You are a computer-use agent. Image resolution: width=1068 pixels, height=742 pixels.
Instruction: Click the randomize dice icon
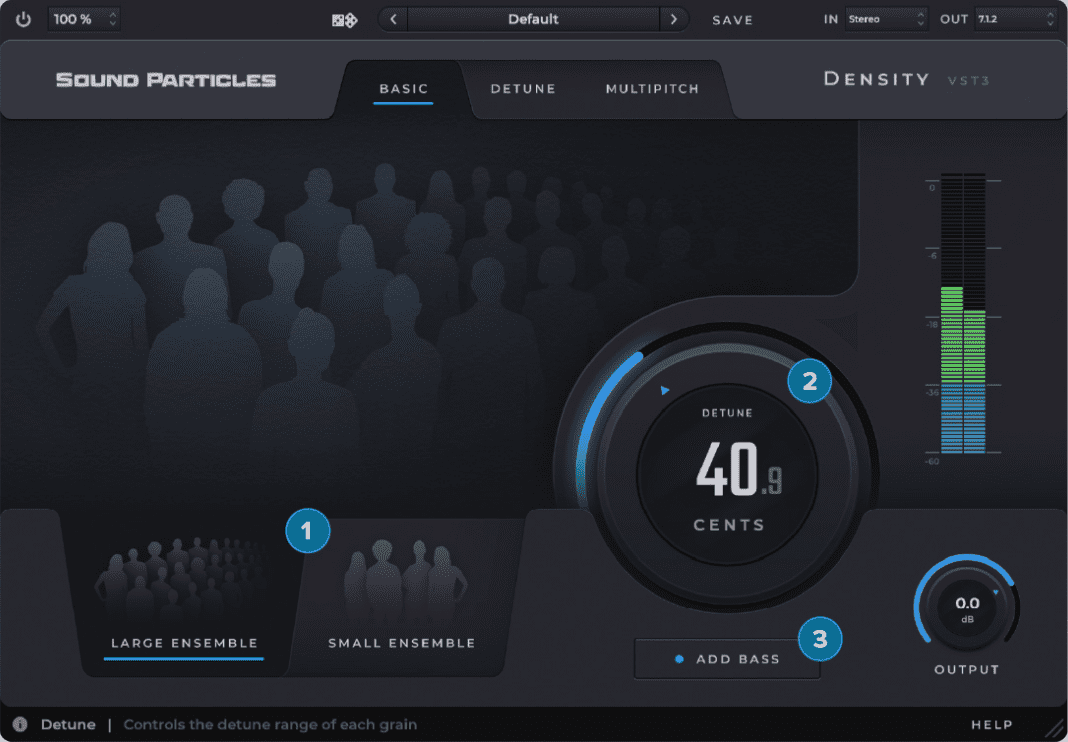(345, 20)
